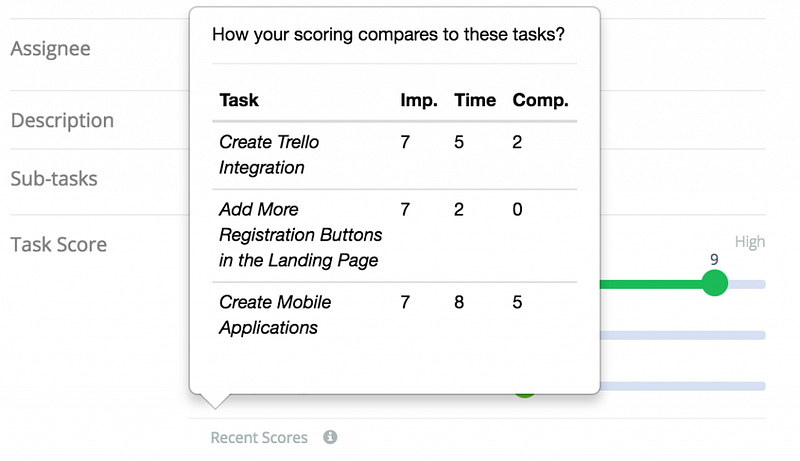Click the Description field label
This screenshot has width=800, height=461.
coord(62,120)
